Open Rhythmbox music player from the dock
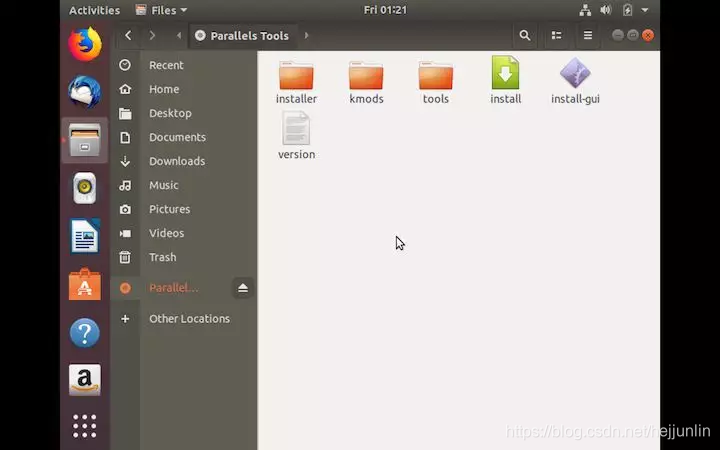Viewport: 720px width, 450px height. pos(85,188)
